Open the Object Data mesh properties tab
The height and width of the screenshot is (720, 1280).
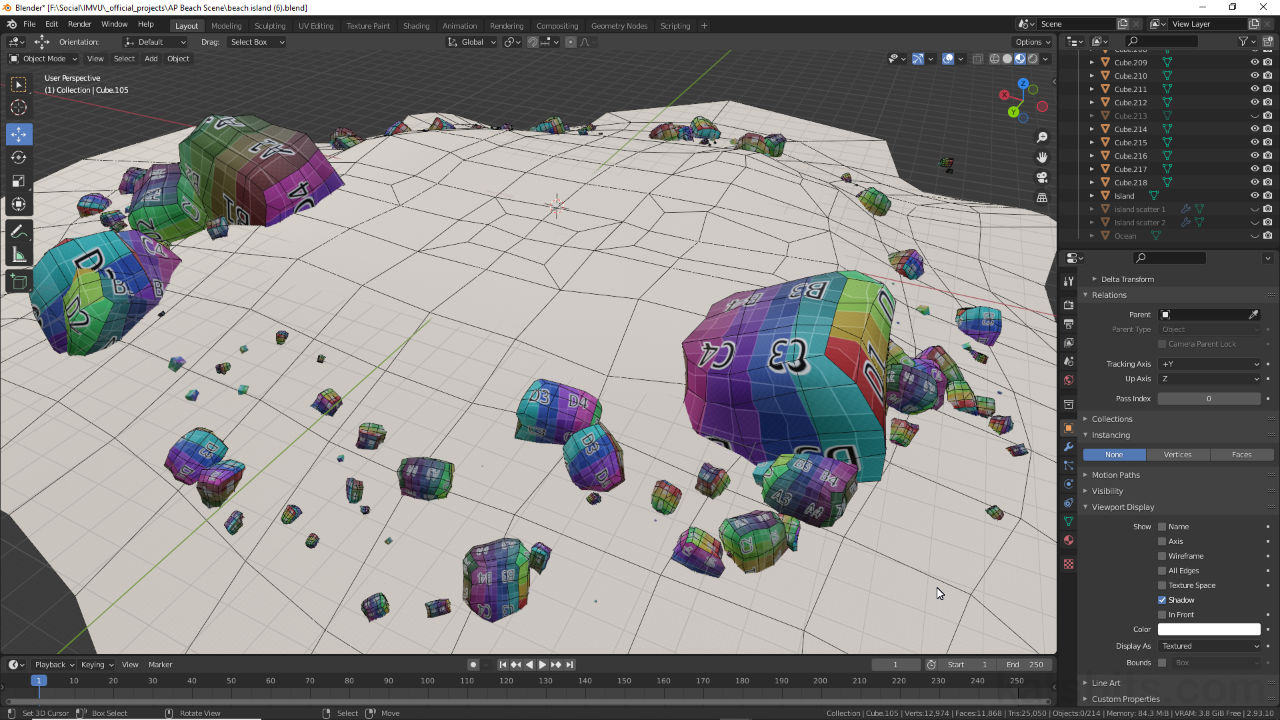point(1069,521)
